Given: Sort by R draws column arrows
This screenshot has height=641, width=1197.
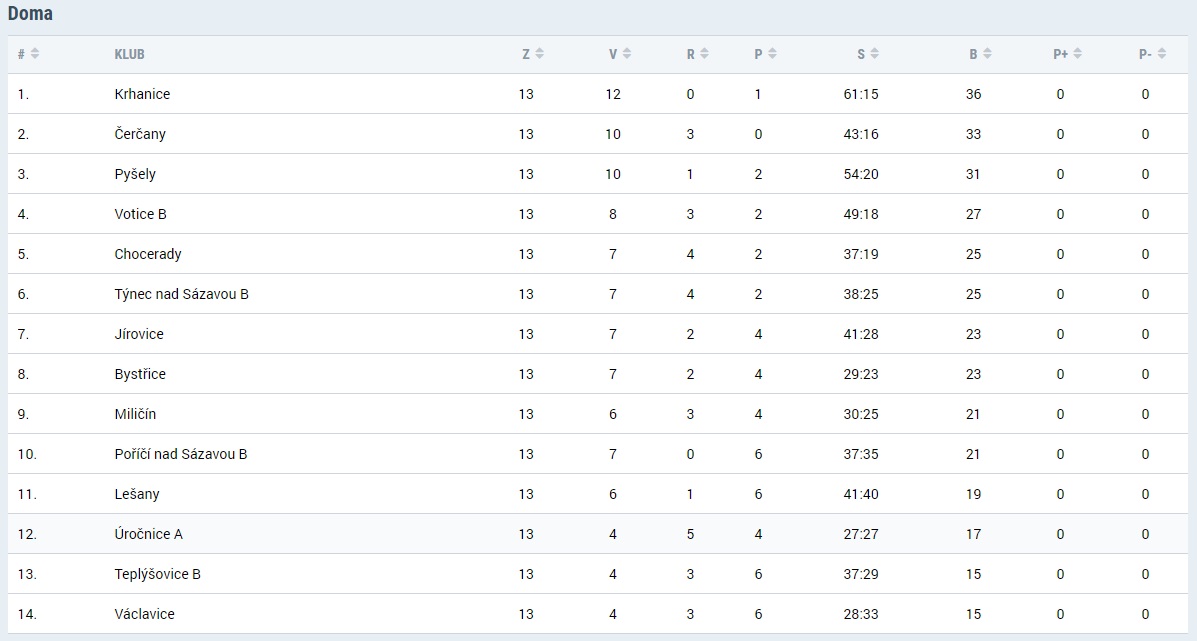Looking at the screenshot, I should click(x=705, y=53).
